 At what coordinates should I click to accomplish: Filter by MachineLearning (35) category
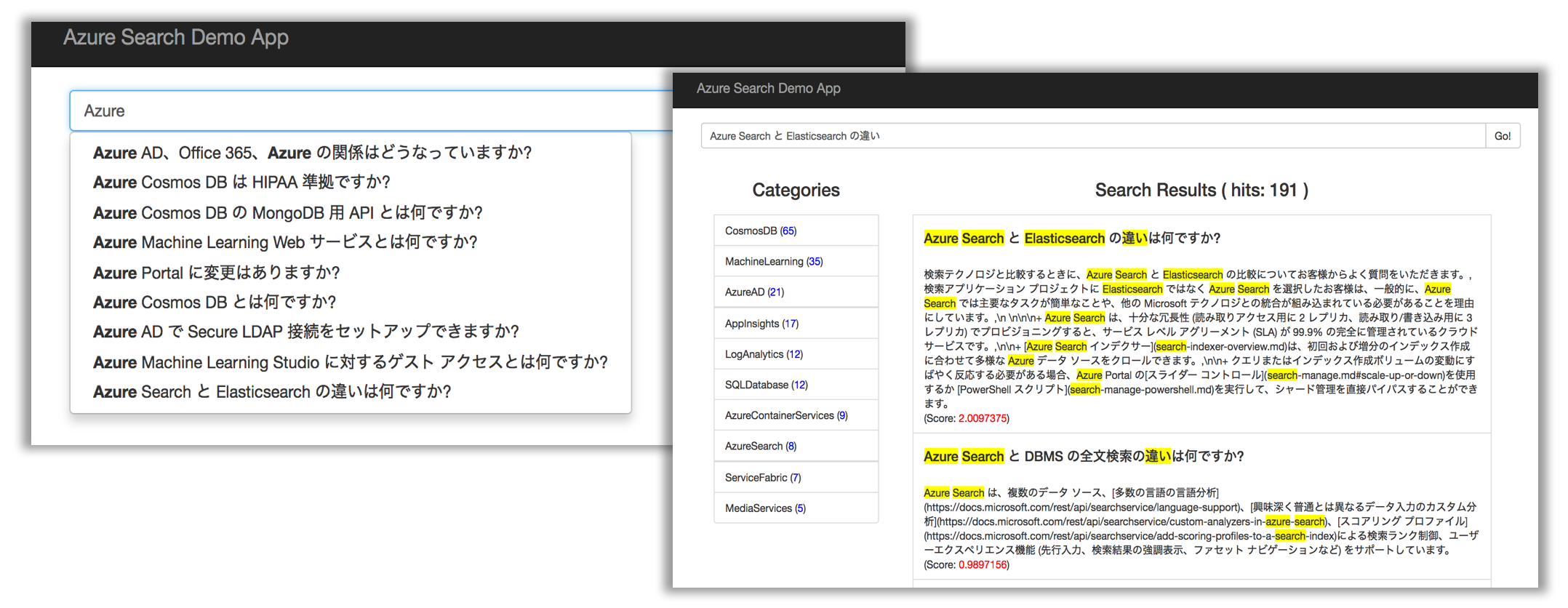[796, 261]
